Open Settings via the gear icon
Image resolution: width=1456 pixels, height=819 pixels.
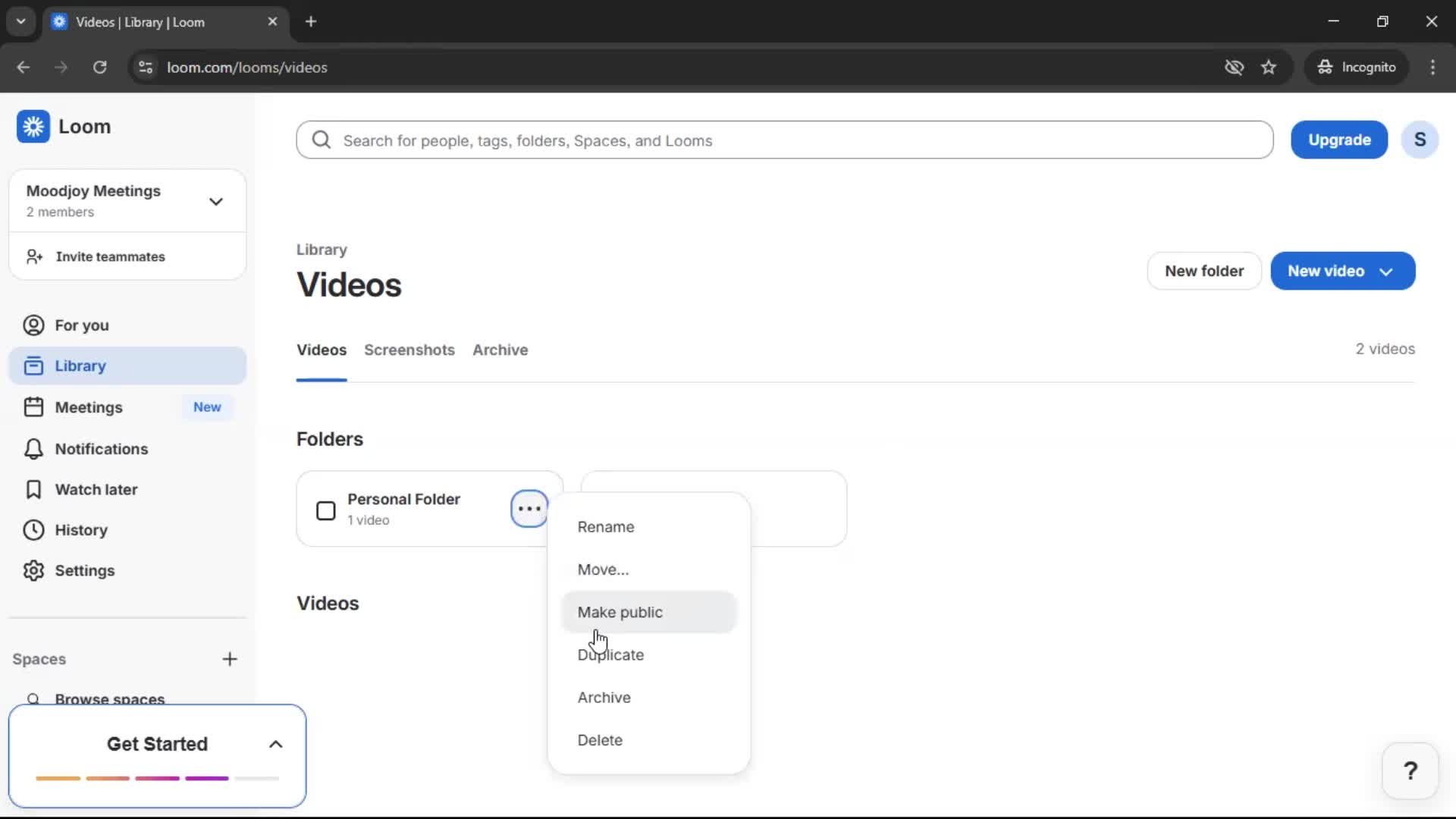tap(33, 570)
